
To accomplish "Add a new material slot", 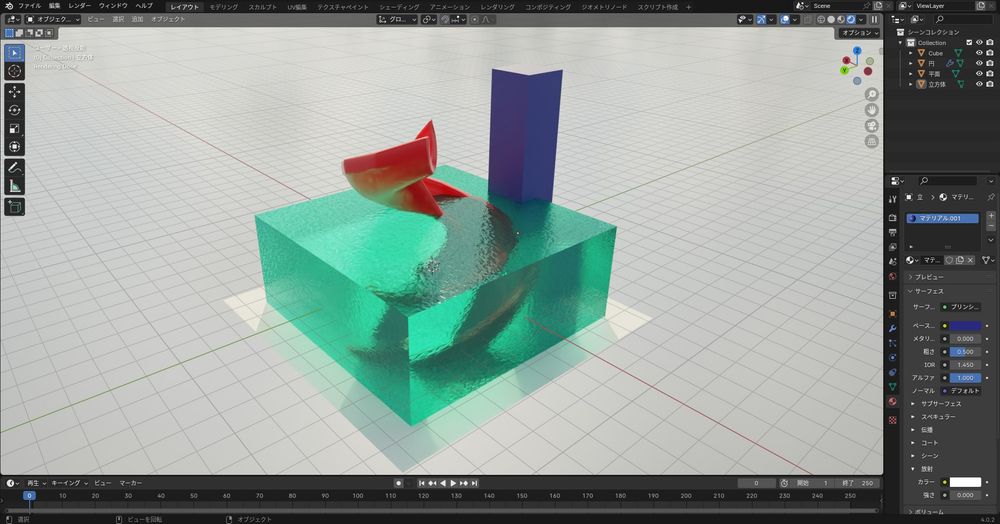I will [990, 216].
